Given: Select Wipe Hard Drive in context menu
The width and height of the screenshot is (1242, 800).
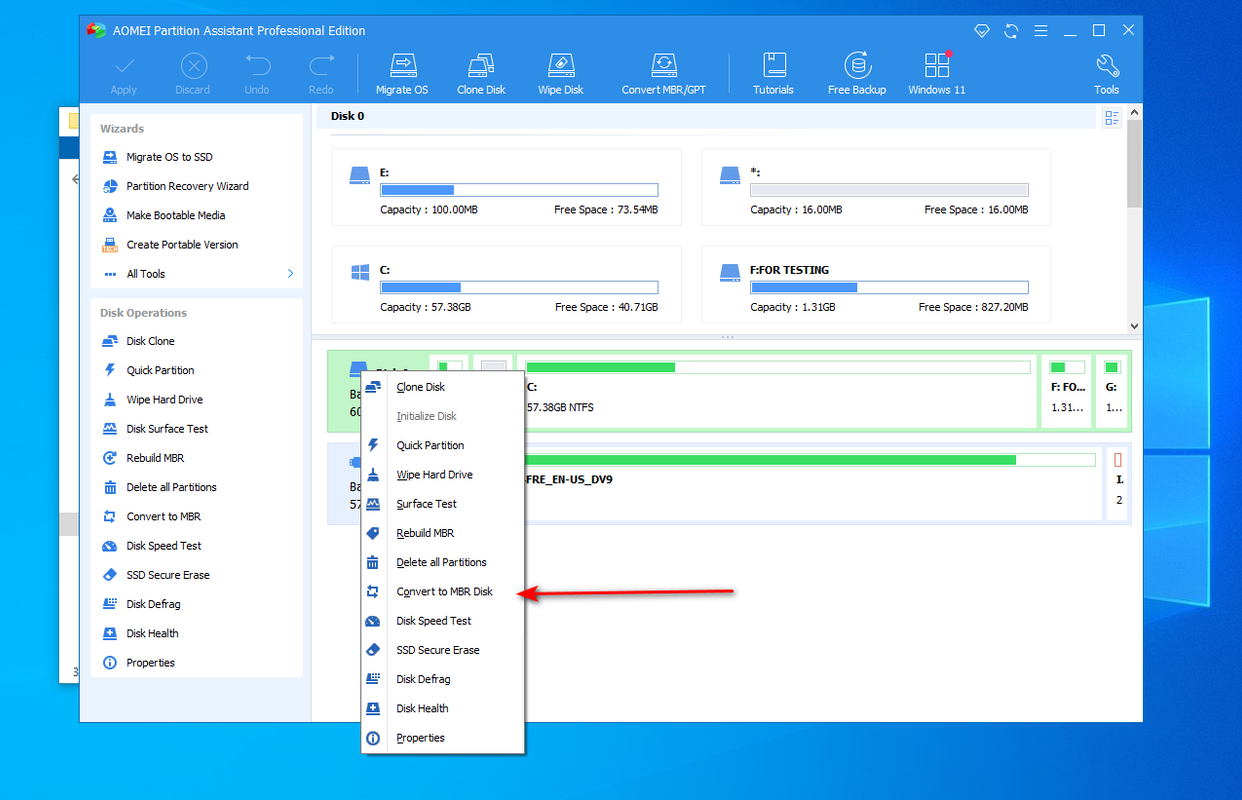Looking at the screenshot, I should [x=443, y=475].
